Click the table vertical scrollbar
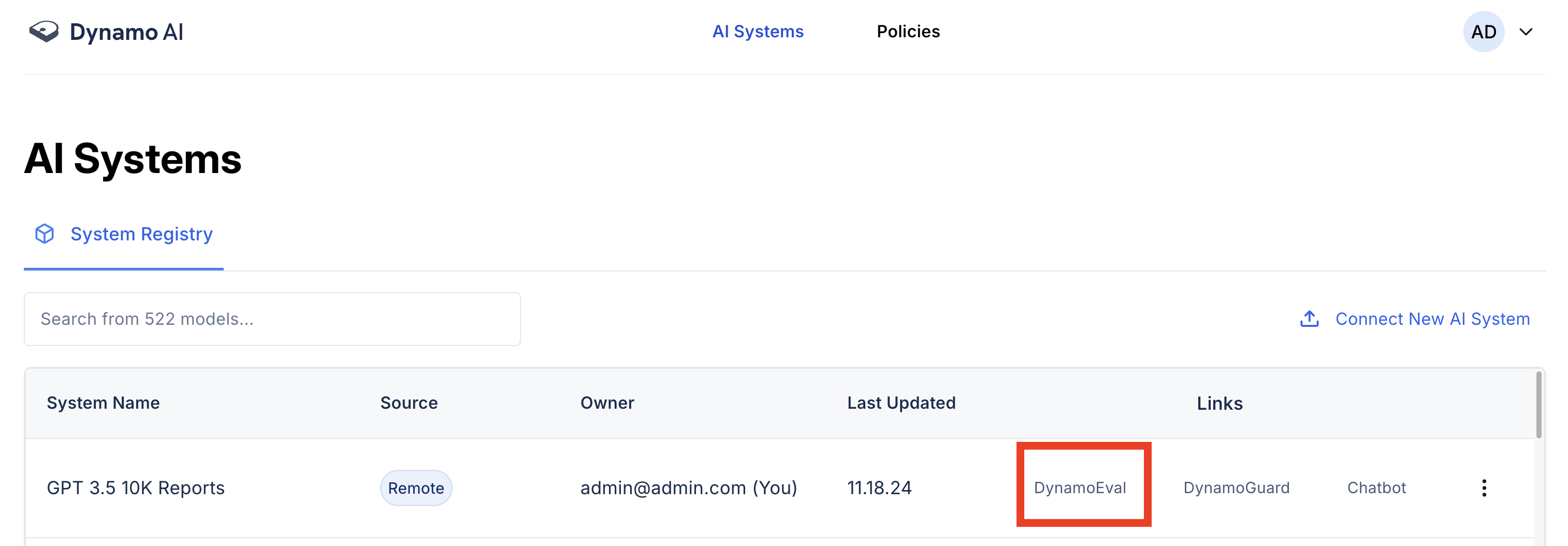This screenshot has width=1568, height=546. pos(1540,406)
